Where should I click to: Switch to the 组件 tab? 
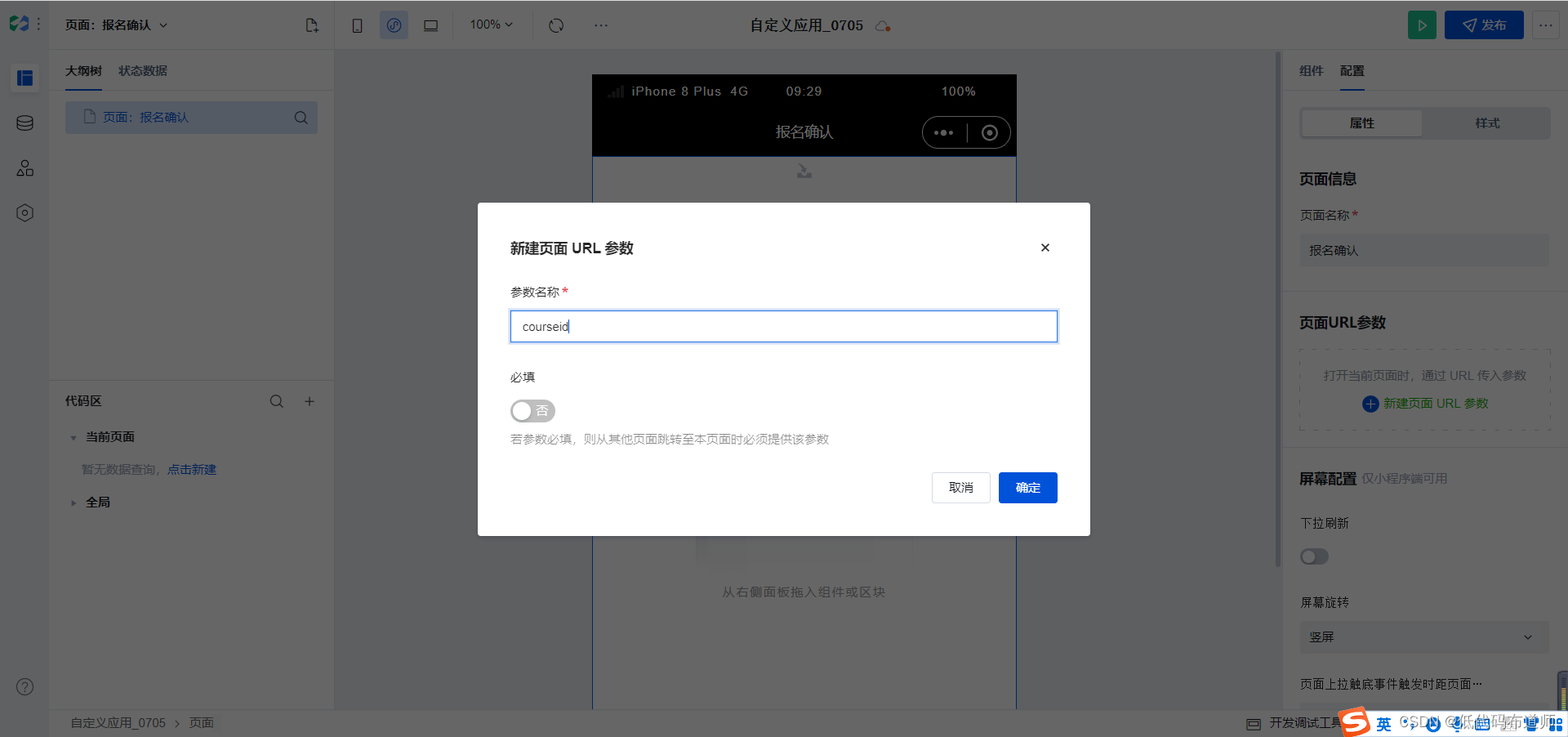1312,71
